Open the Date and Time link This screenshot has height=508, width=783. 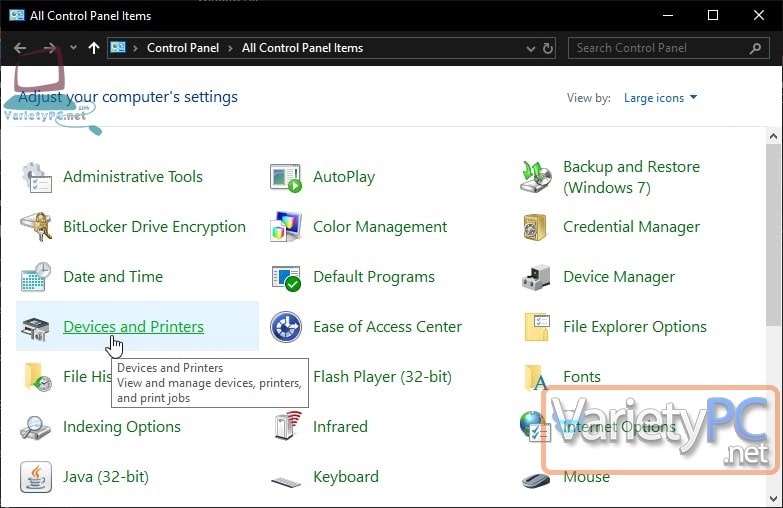coord(113,277)
